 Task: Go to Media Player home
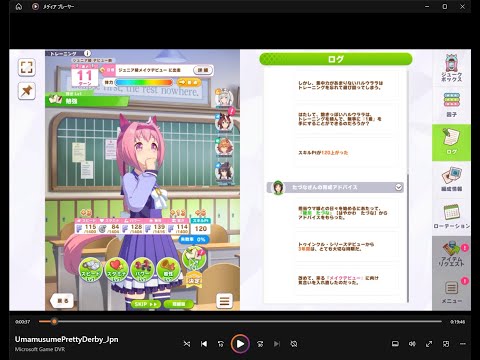pyautogui.click(x=19, y=6)
